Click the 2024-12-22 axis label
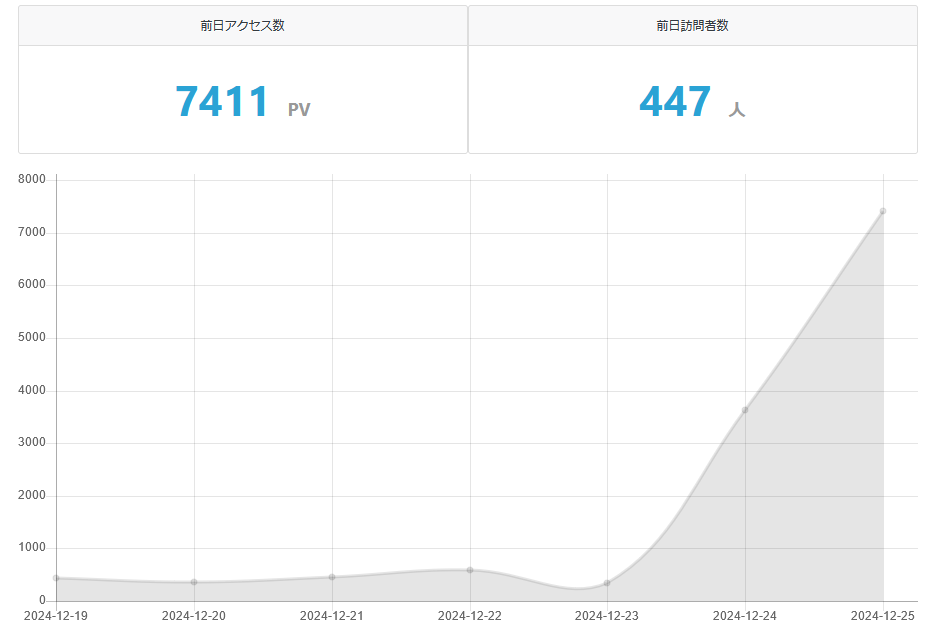The width and height of the screenshot is (927, 633). tap(469, 616)
